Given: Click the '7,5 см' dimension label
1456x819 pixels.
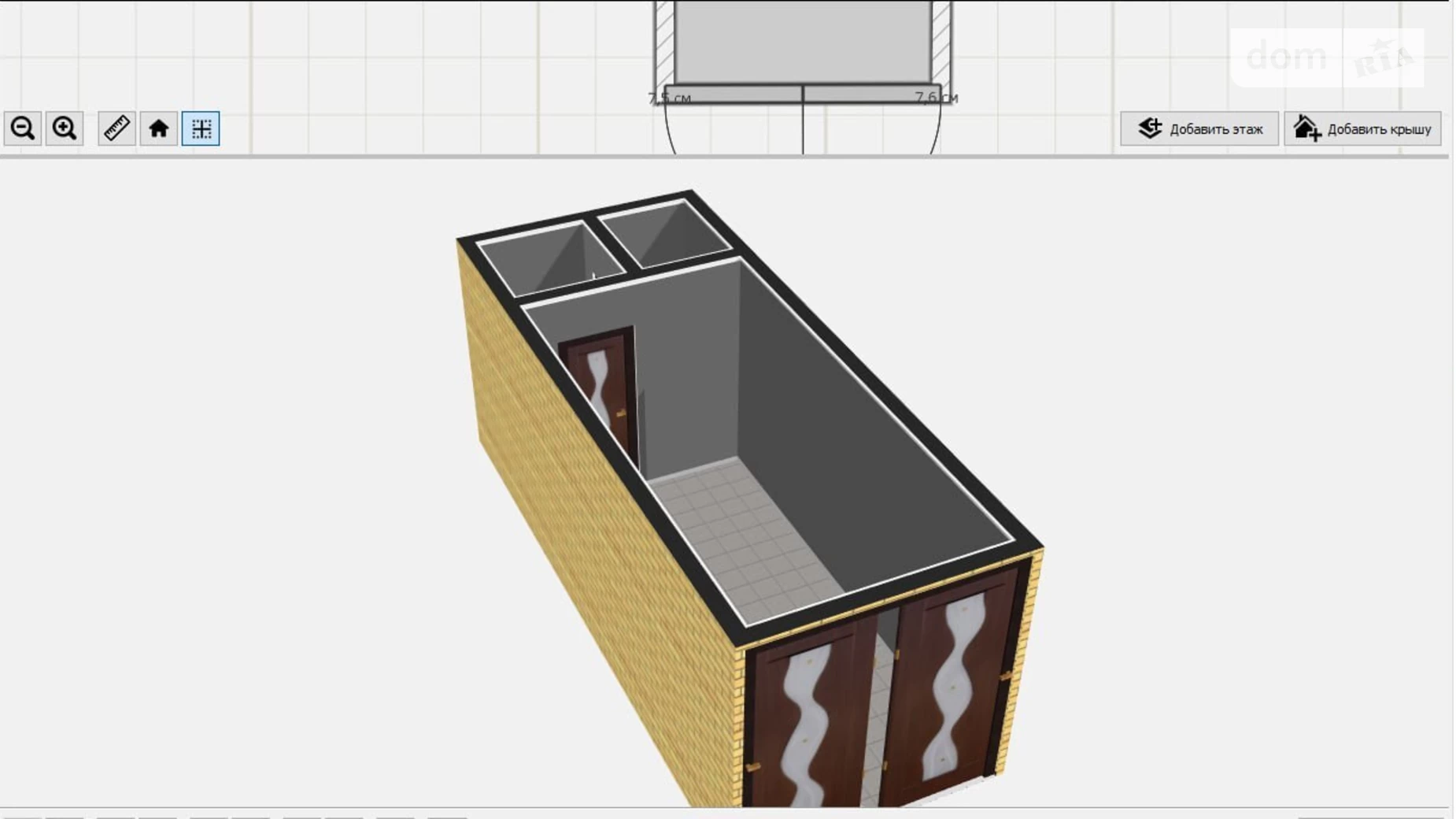Looking at the screenshot, I should (669, 98).
